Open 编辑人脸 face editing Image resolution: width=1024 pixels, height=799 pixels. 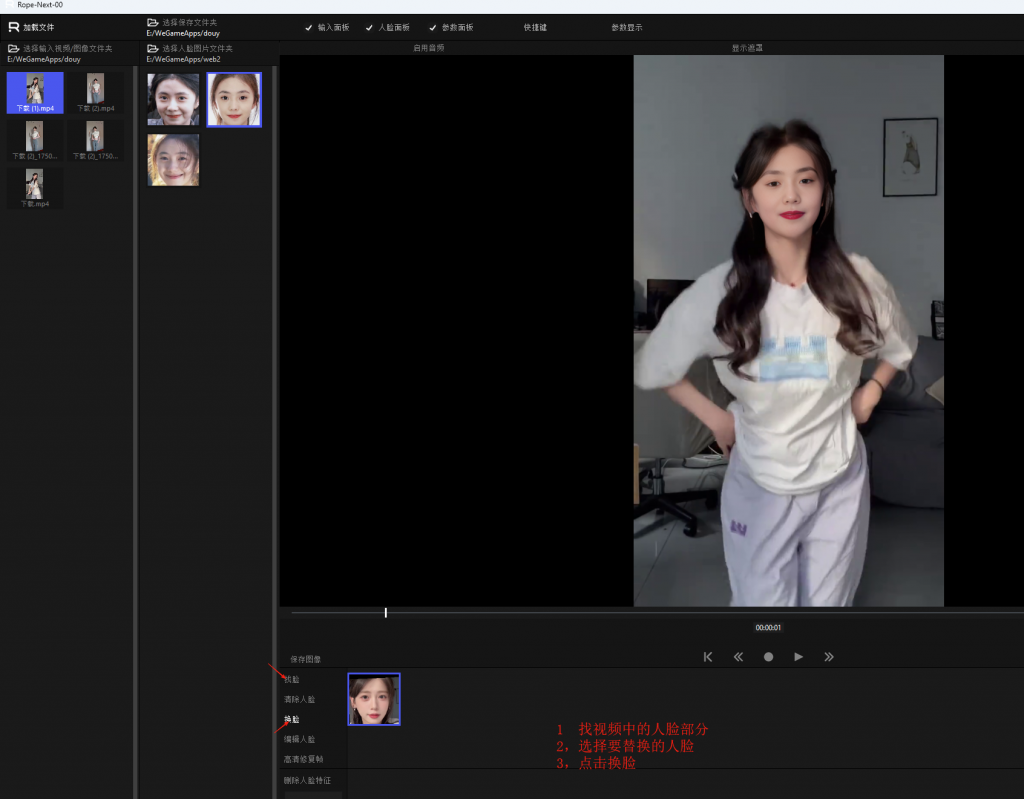(299, 739)
